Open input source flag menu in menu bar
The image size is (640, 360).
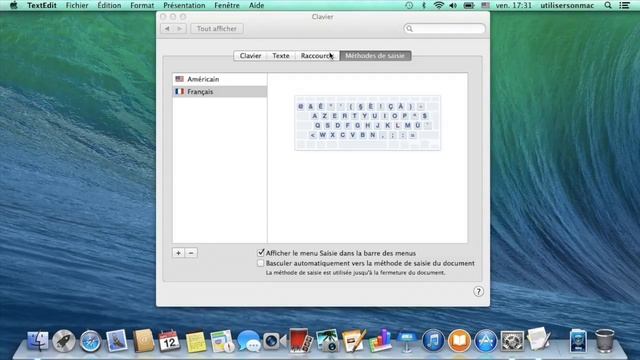pyautogui.click(x=485, y=5)
